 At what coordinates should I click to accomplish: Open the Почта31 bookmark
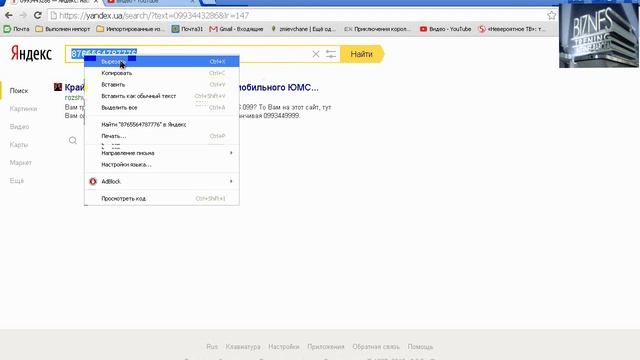[x=187, y=29]
